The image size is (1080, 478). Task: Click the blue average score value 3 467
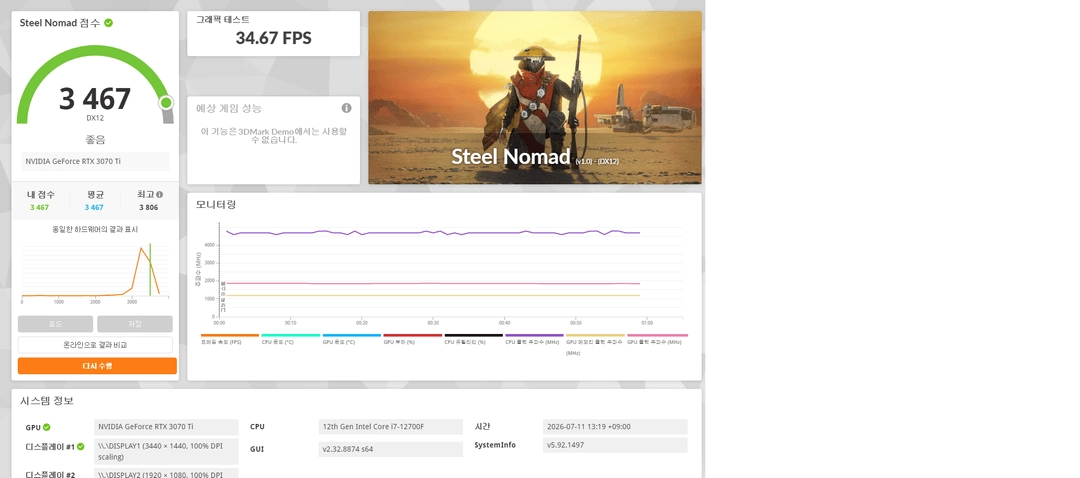coord(94,207)
